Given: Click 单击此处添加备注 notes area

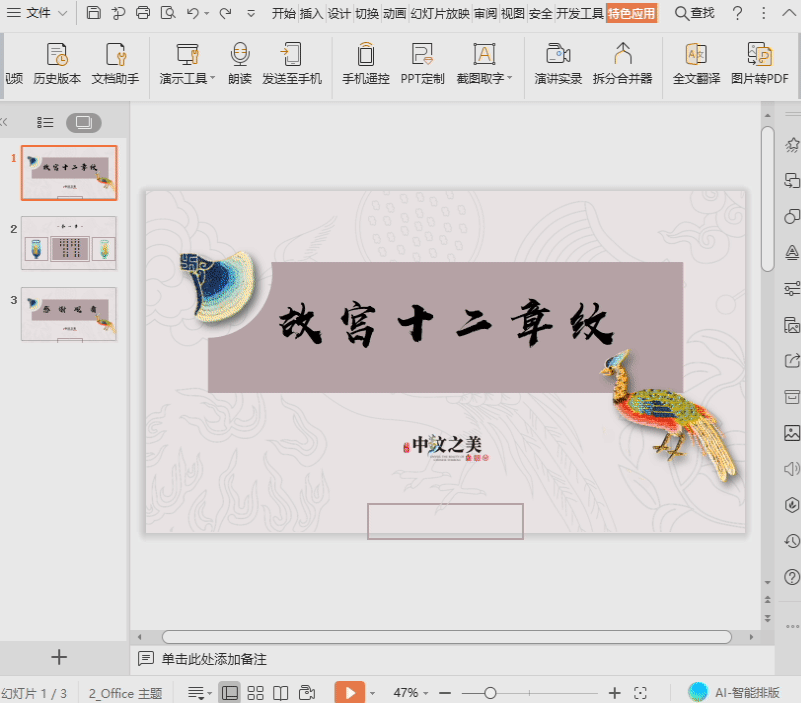Looking at the screenshot, I should (214, 659).
